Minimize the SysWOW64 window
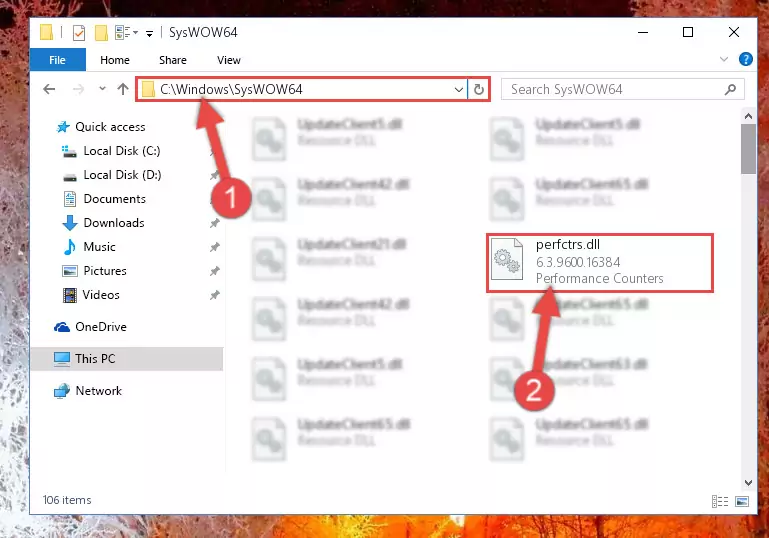The width and height of the screenshot is (769, 538). point(643,32)
